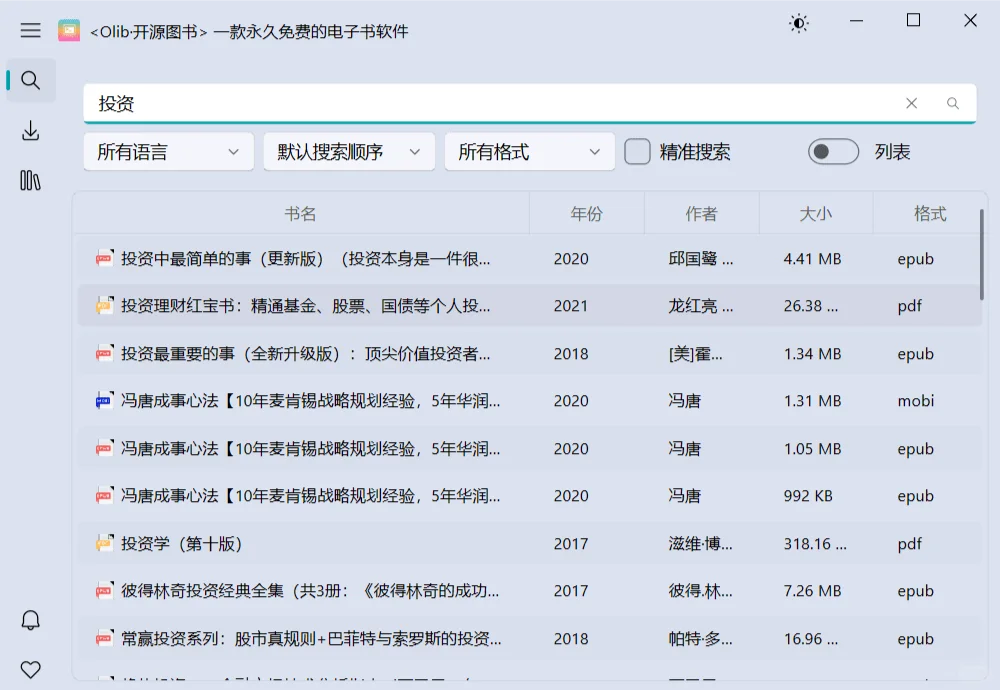This screenshot has height=690, width=1000.
Task: Open the 默认搜索顺序 sort dropdown
Action: coord(349,152)
